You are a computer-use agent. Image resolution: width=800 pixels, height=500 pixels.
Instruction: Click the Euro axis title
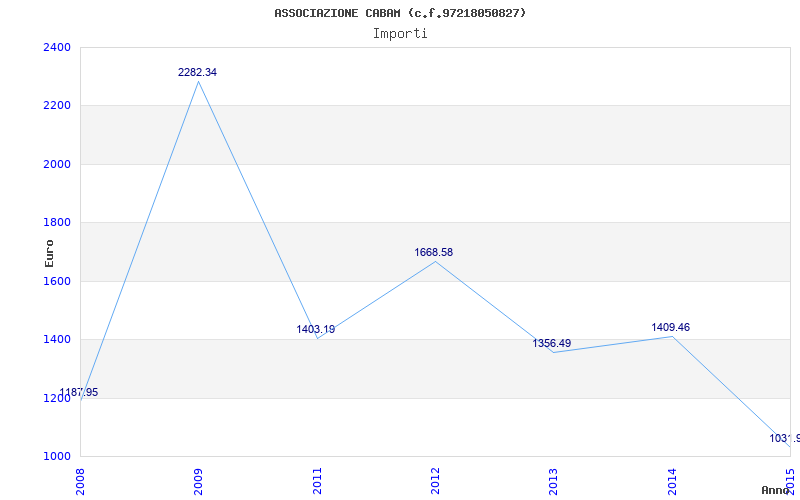tap(49, 253)
